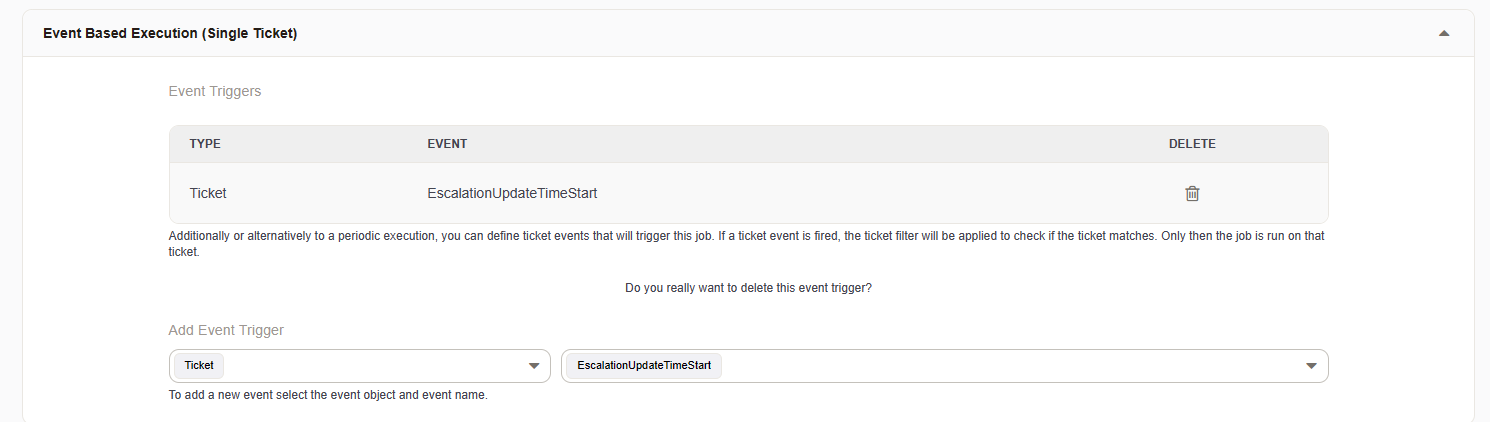The height and width of the screenshot is (422, 1490).
Task: Click the TYPE column header
Action: pyautogui.click(x=205, y=144)
